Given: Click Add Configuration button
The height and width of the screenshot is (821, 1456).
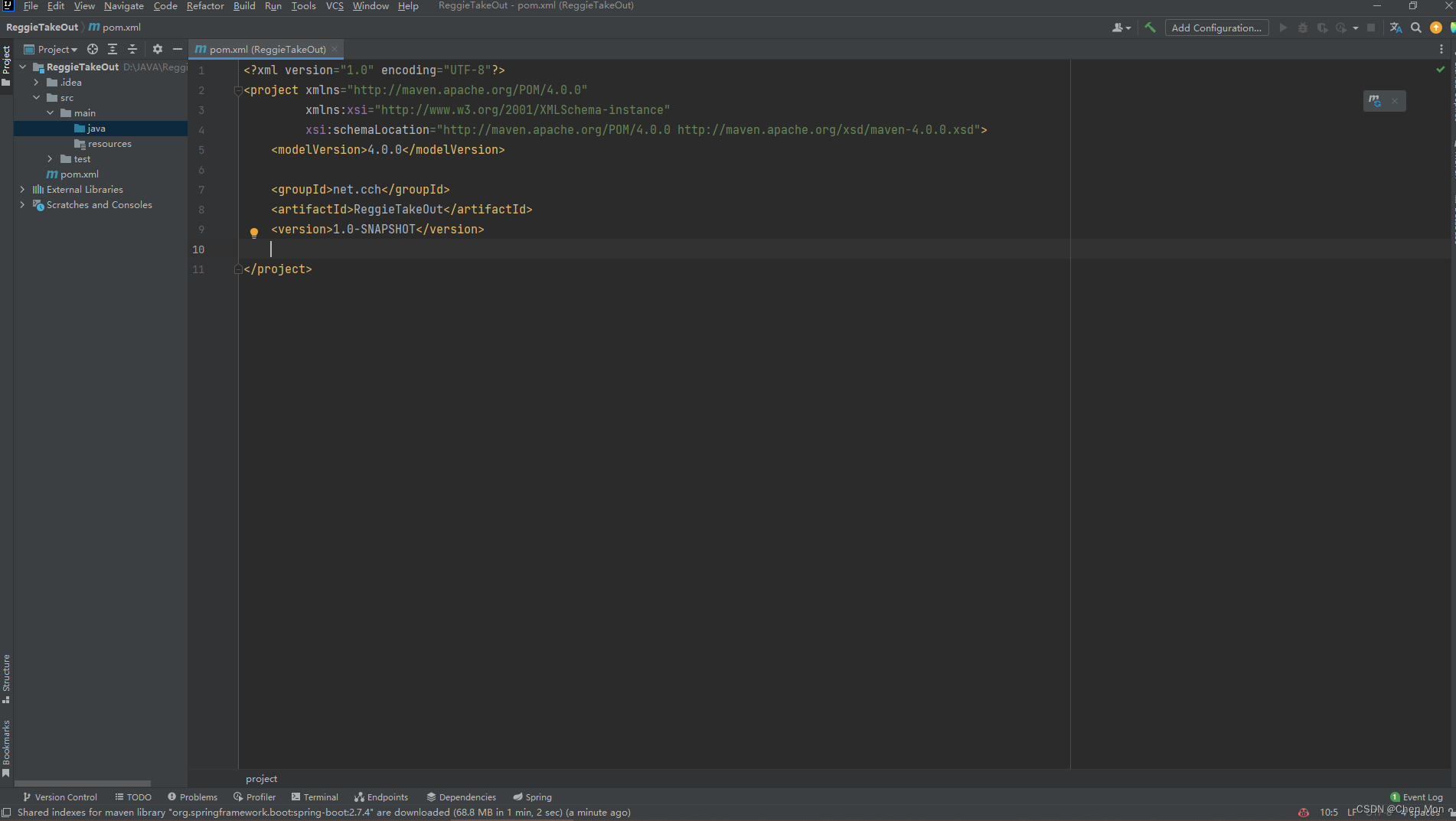Looking at the screenshot, I should point(1216,28).
